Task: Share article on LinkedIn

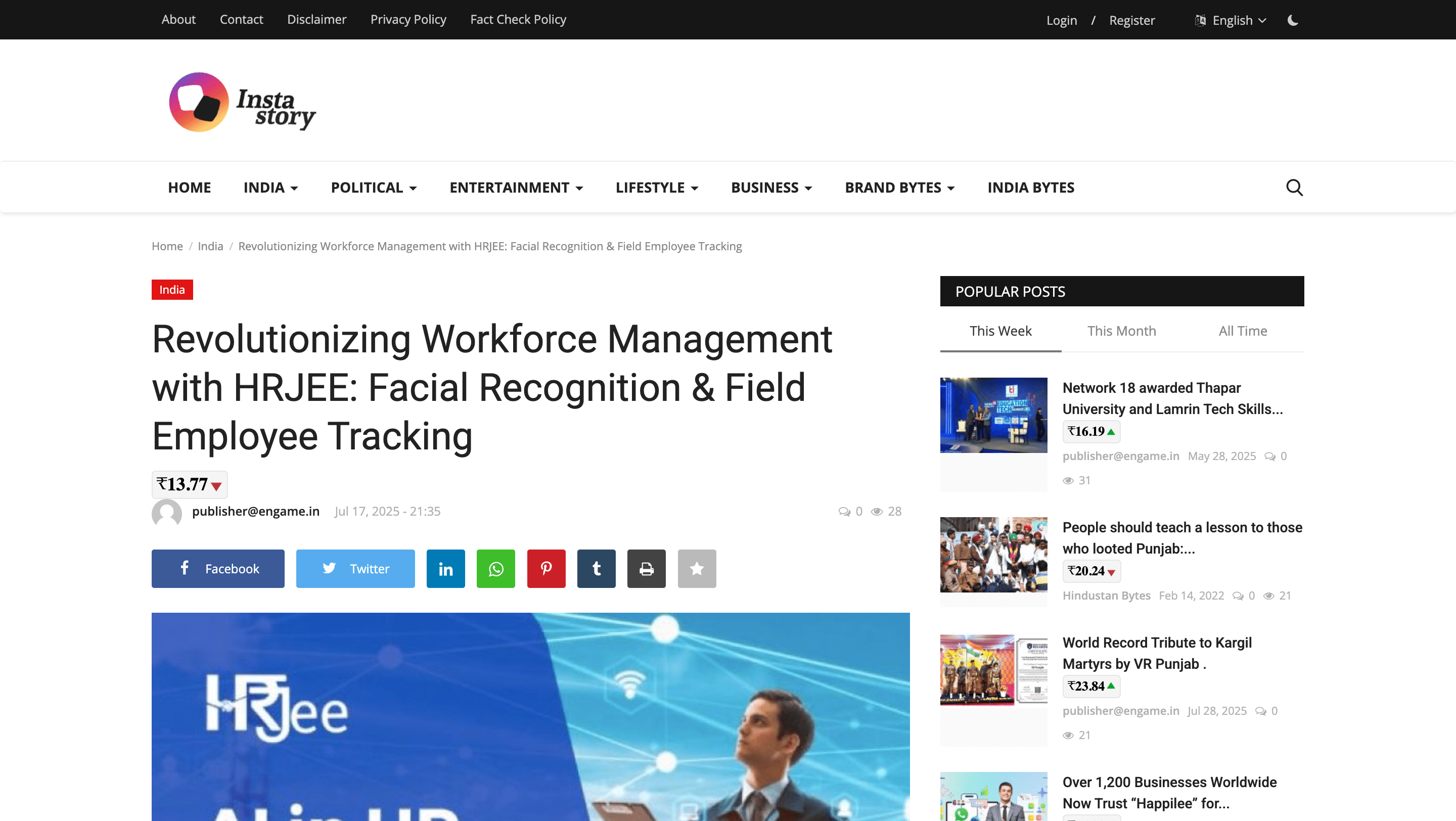Action: click(445, 568)
